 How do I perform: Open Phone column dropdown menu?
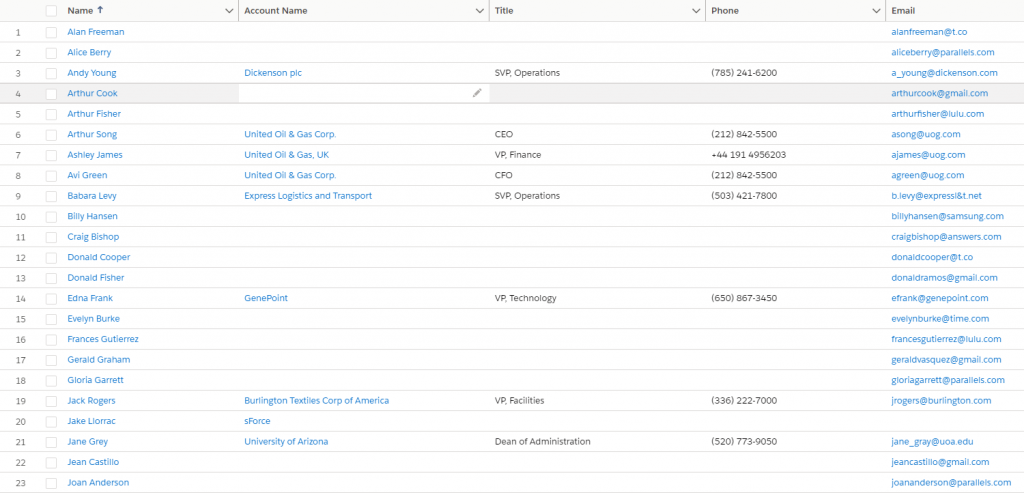876,11
